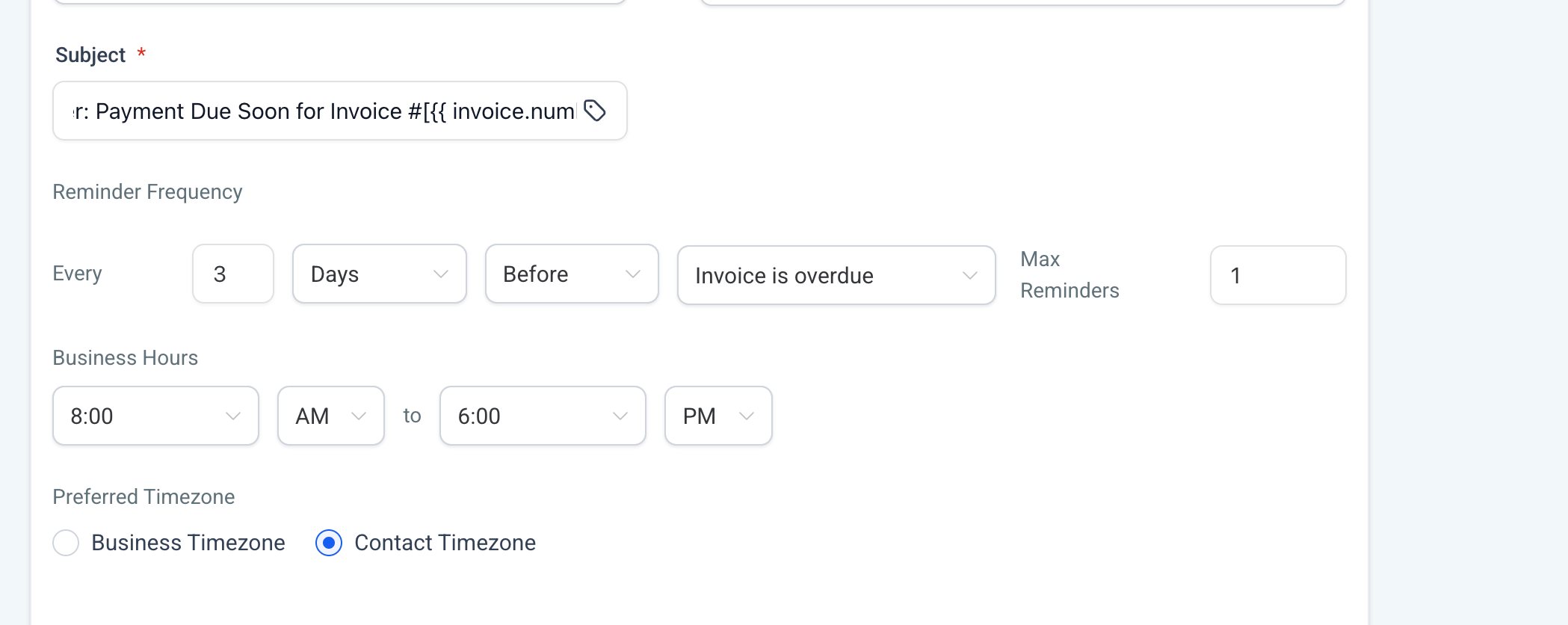
Task: Open the Invoice is overdue dropdown
Action: click(x=836, y=276)
